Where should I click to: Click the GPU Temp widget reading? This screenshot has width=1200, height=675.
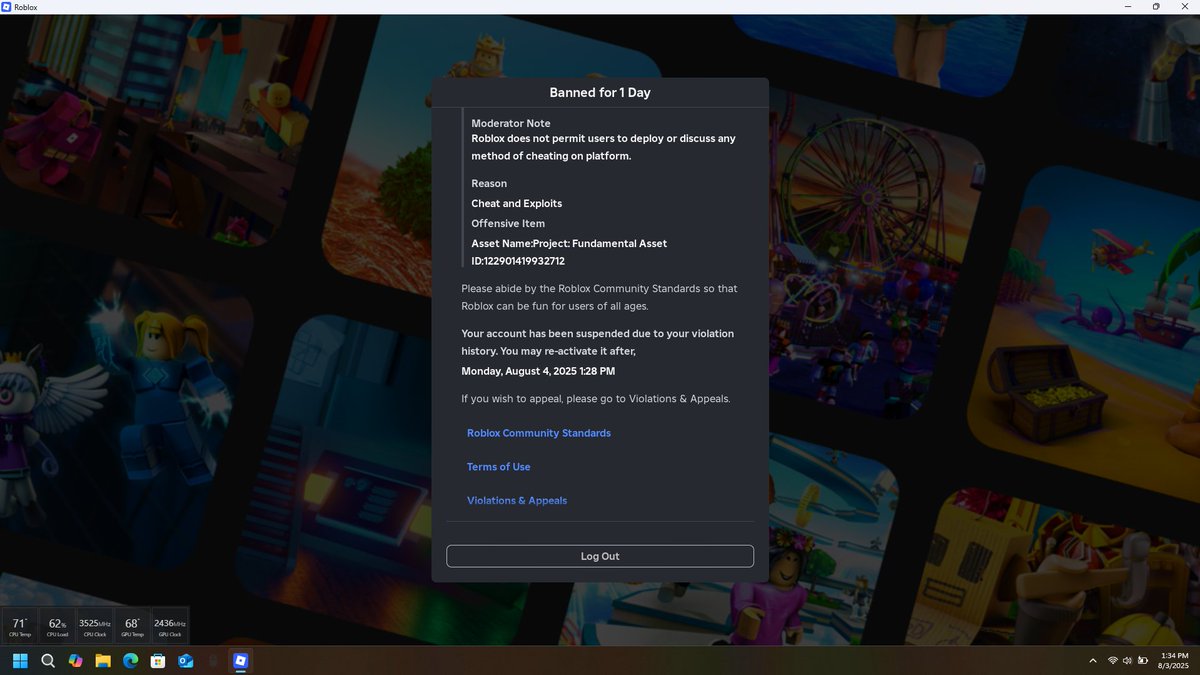pyautogui.click(x=132, y=627)
